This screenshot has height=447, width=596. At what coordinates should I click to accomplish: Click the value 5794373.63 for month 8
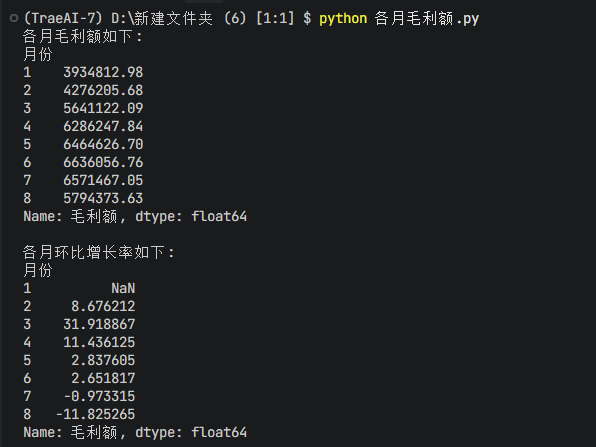103,198
